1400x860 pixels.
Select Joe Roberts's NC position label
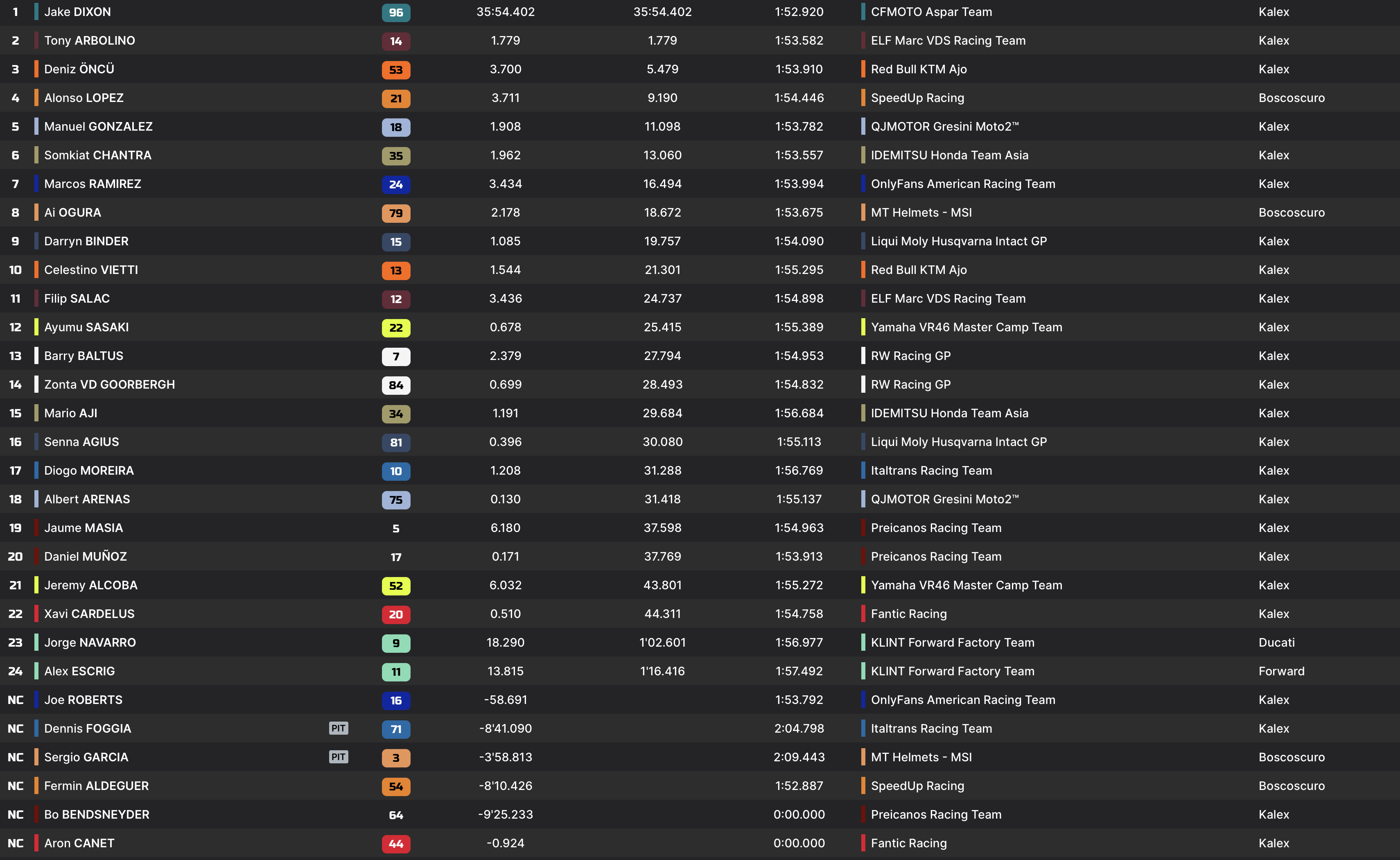(15, 700)
